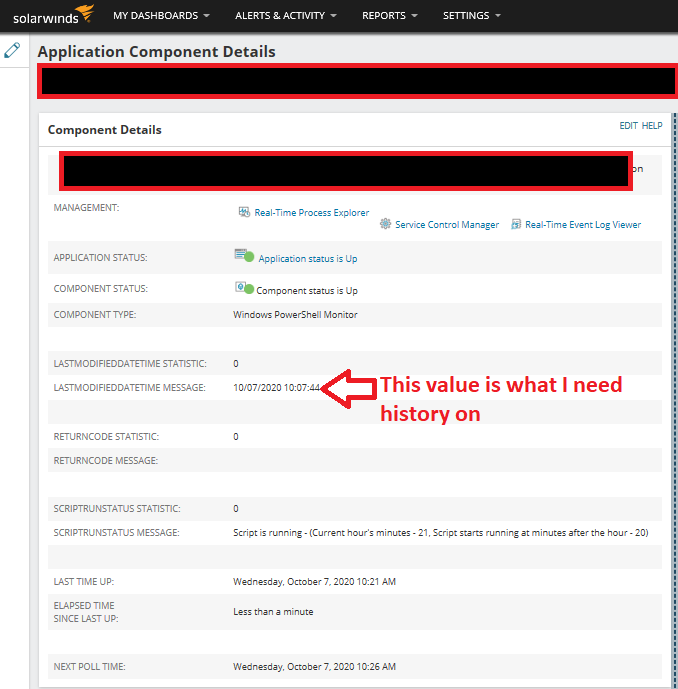678x689 pixels.
Task: Click the 10/07/2020 10:07:44 message value
Action: click(x=276, y=388)
